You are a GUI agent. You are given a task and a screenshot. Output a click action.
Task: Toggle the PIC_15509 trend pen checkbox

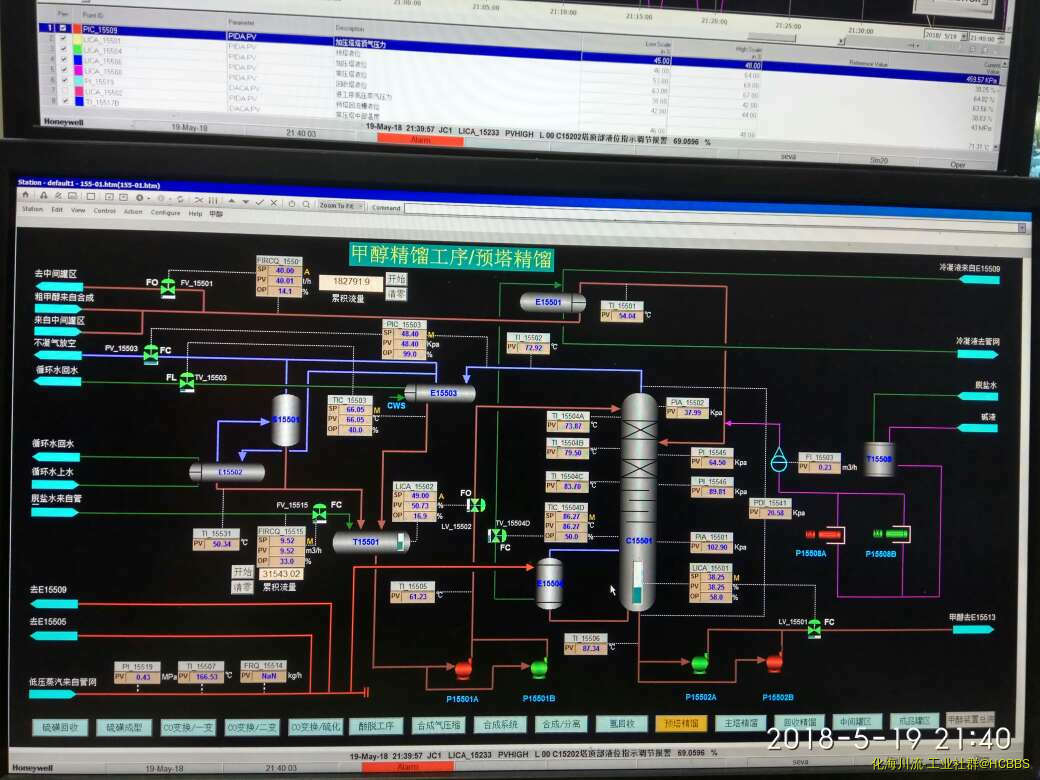pos(64,30)
